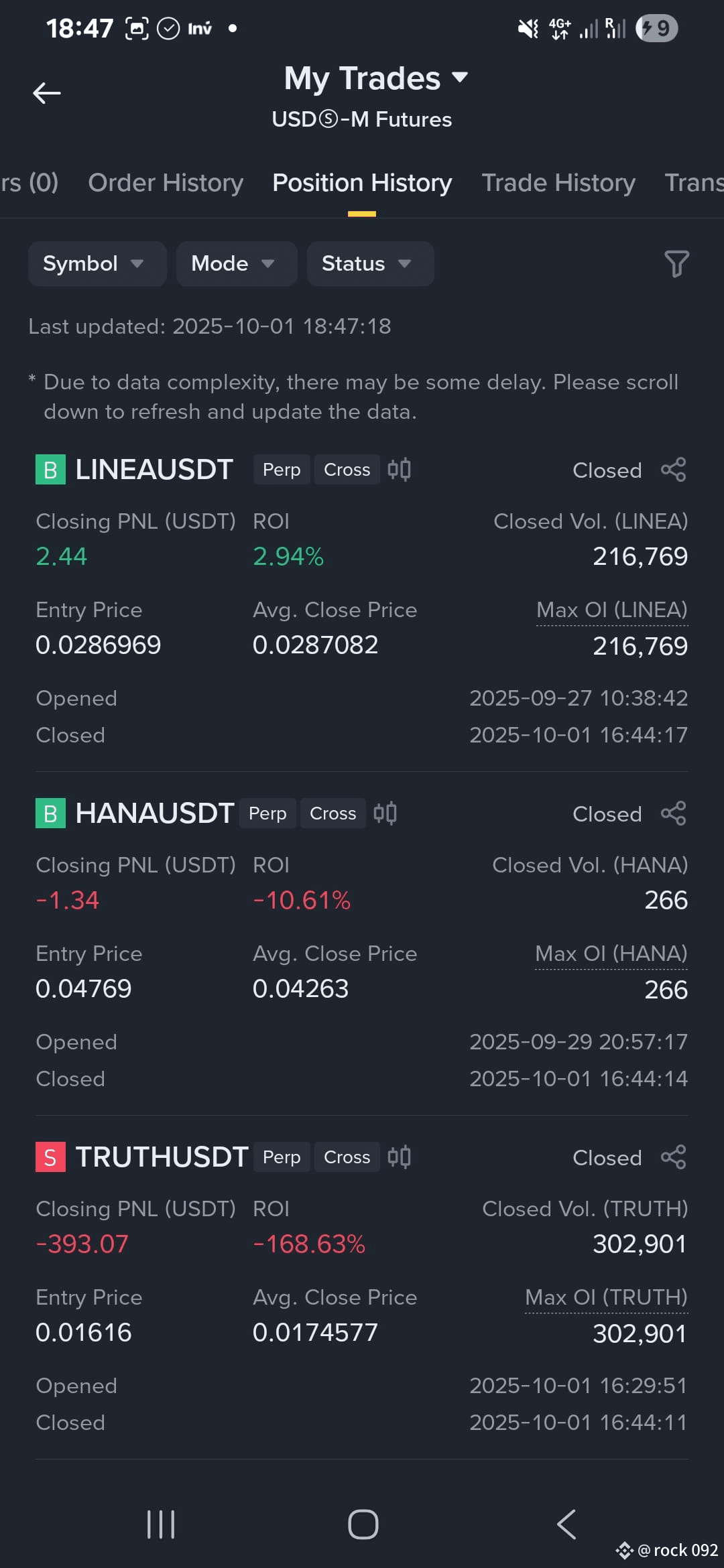Open LINEAUSDT candlestick chart icon
Viewport: 724px width, 1568px height.
pos(399,470)
